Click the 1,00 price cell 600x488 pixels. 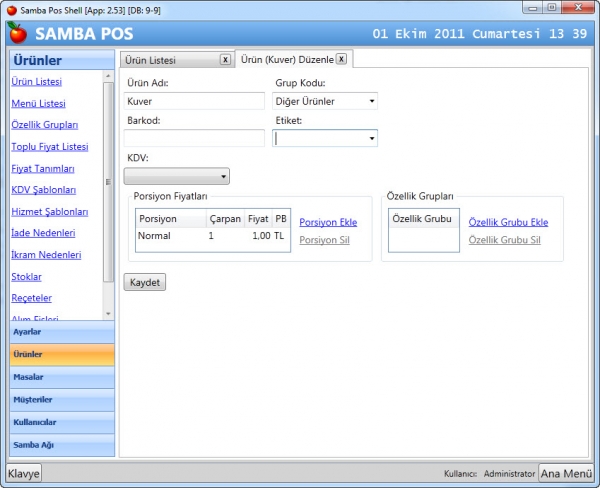coord(261,235)
